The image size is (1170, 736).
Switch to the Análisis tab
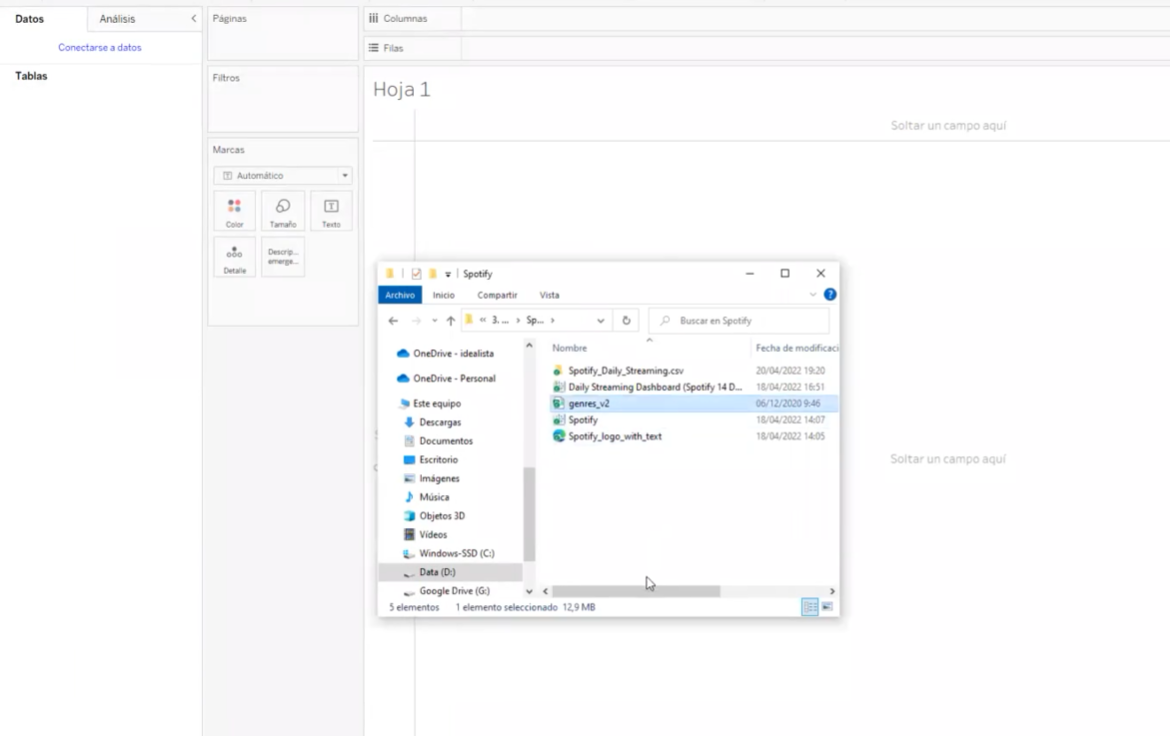click(x=117, y=19)
